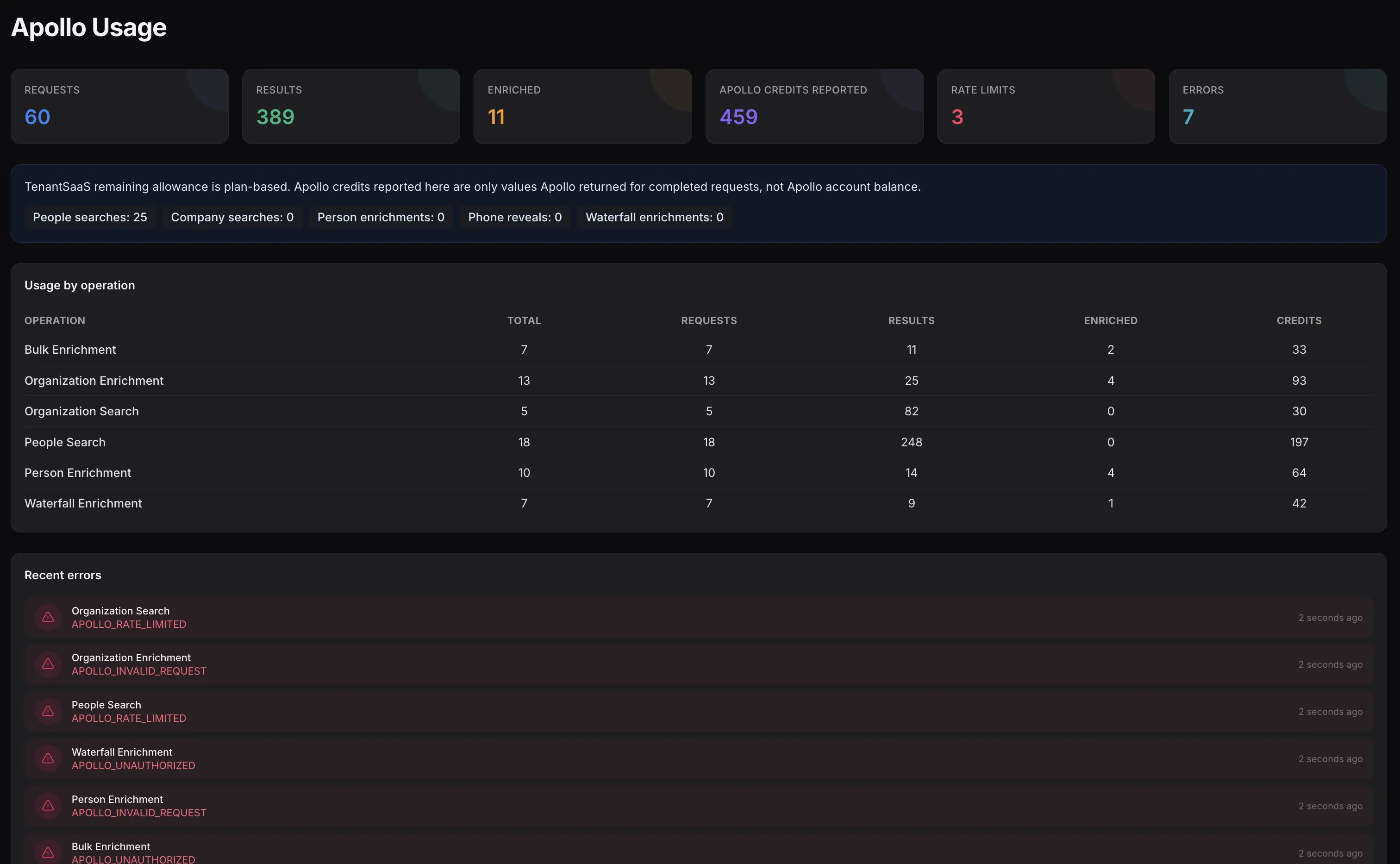The image size is (1400, 864).
Task: Click the Bulk Enrichment credits value 33
Action: 1299,350
